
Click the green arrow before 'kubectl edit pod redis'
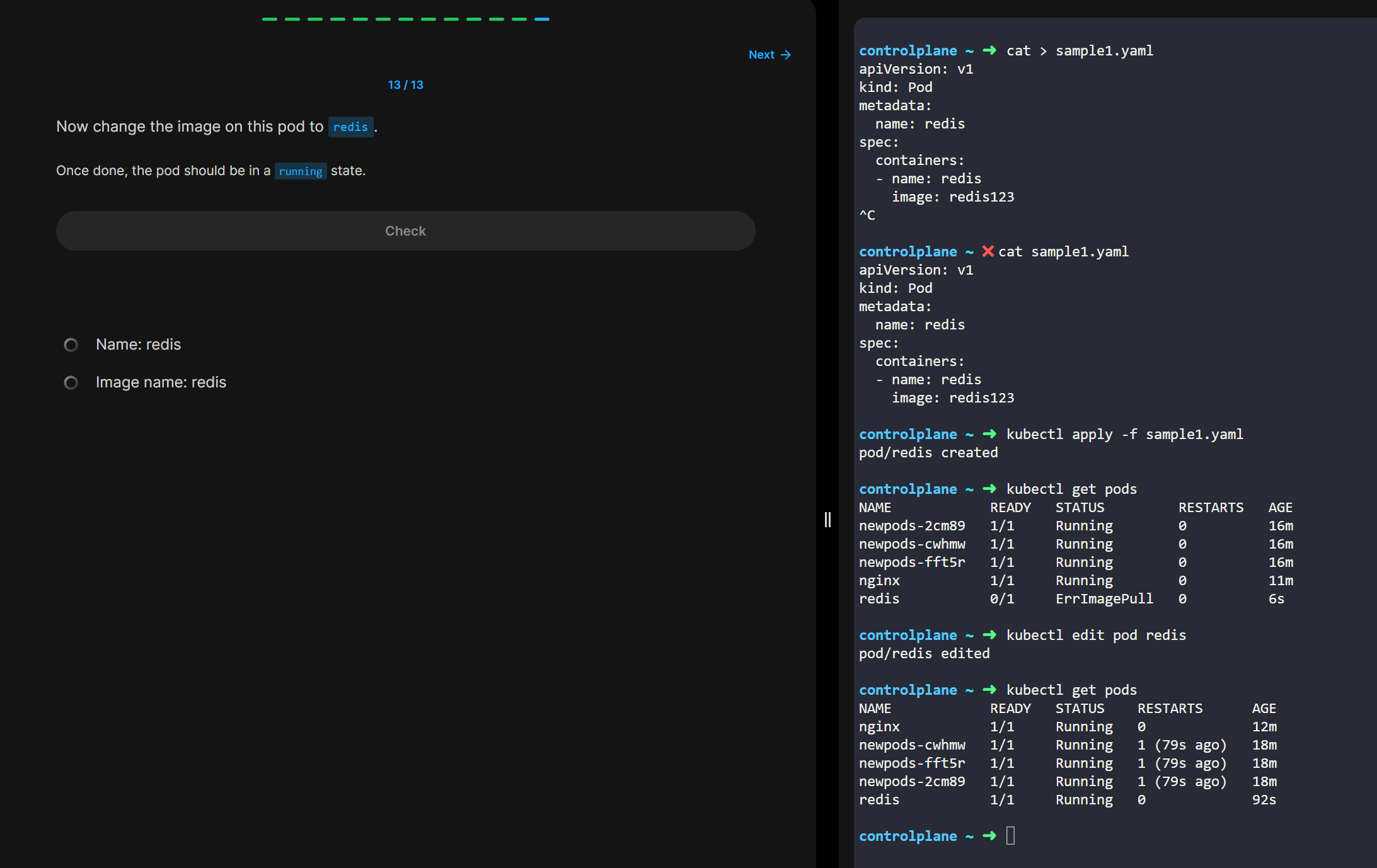pos(989,635)
